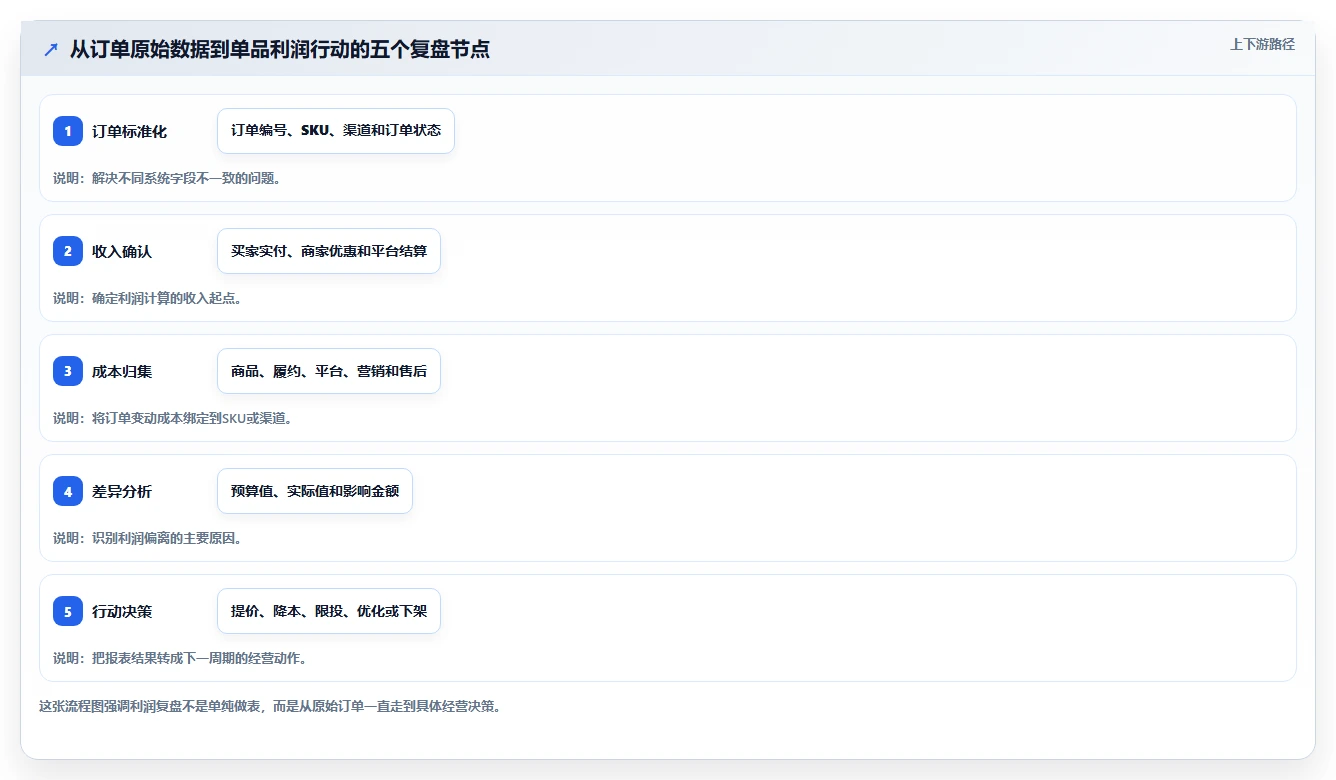Select the 提价、降本、限投、优化或下架 chip
Viewport: 1336px width, 780px height.
point(329,611)
